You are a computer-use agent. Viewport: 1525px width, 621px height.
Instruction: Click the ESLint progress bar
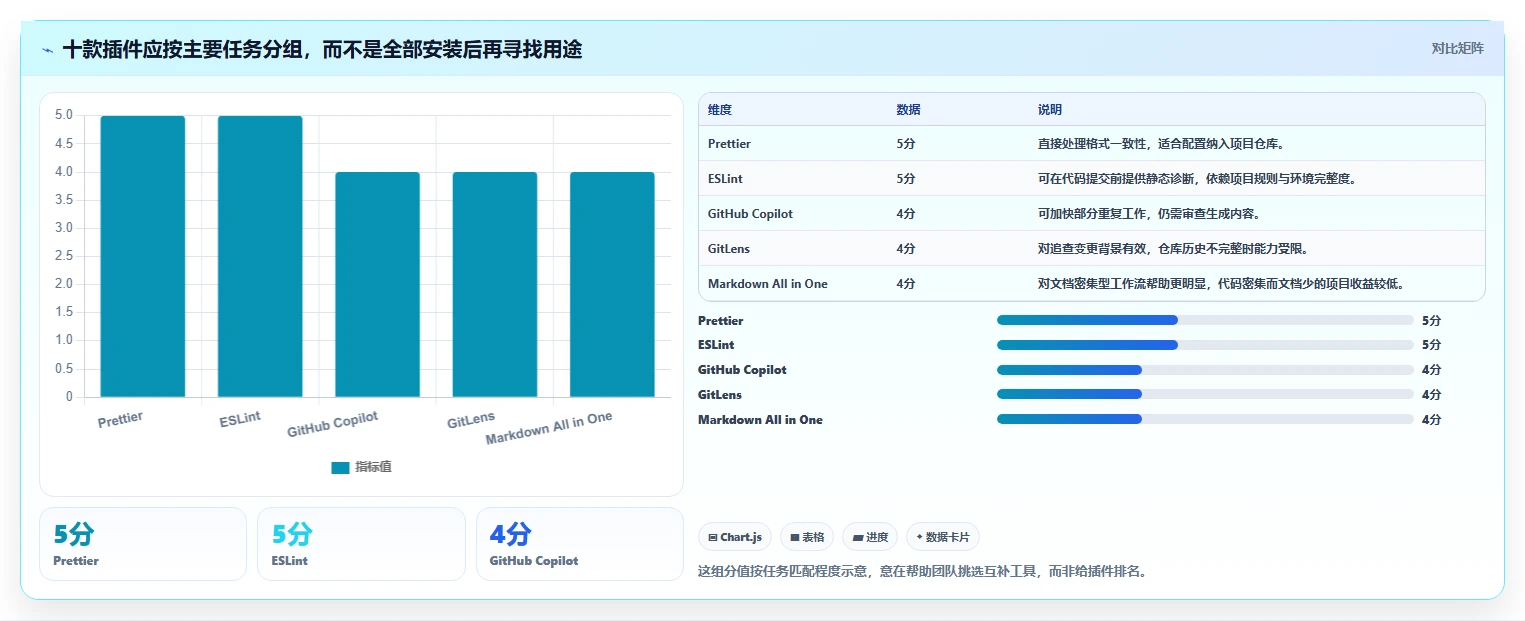tap(1205, 345)
